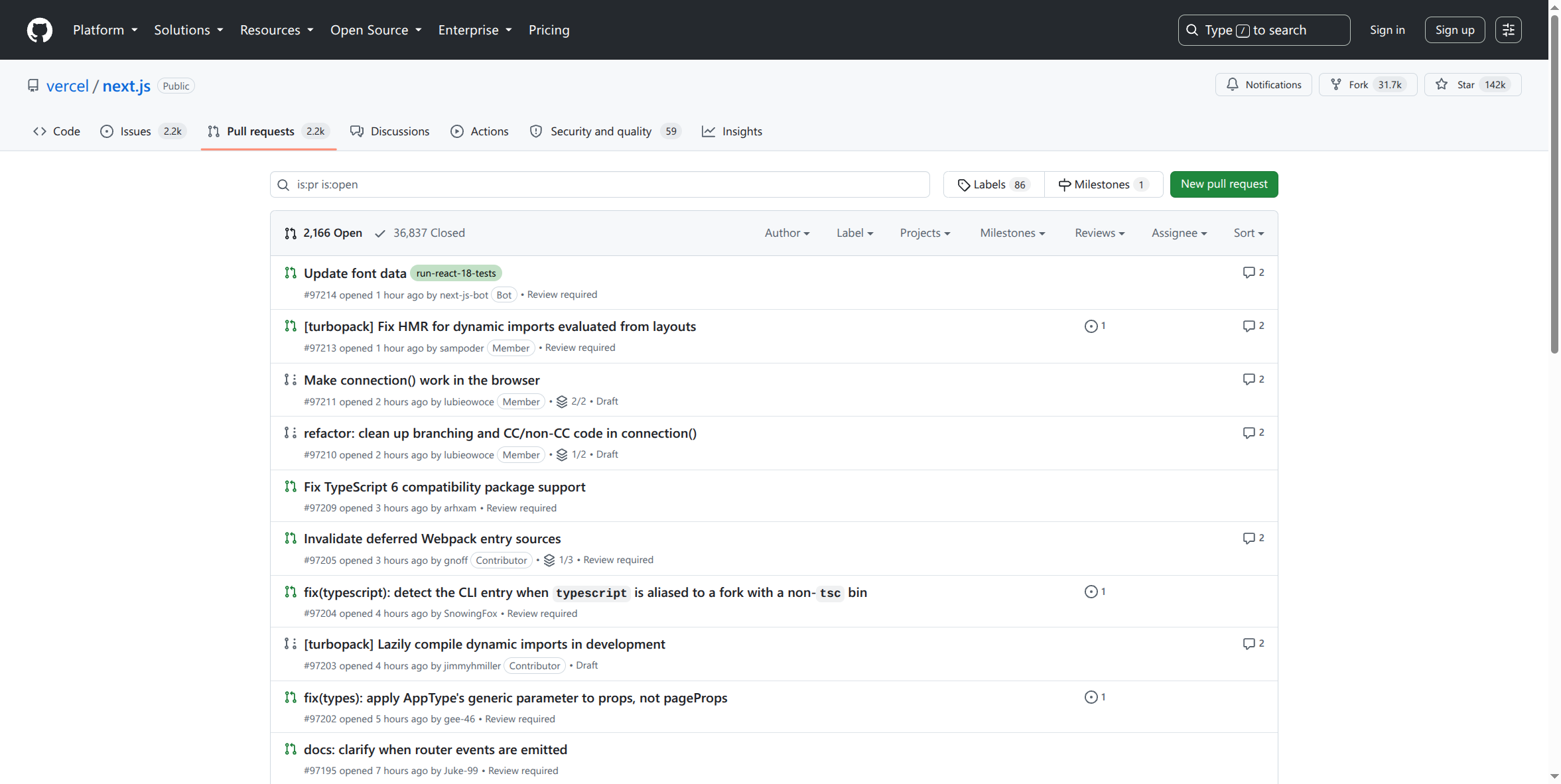The image size is (1561, 784).
Task: Open the Sort dropdown
Action: (x=1249, y=233)
